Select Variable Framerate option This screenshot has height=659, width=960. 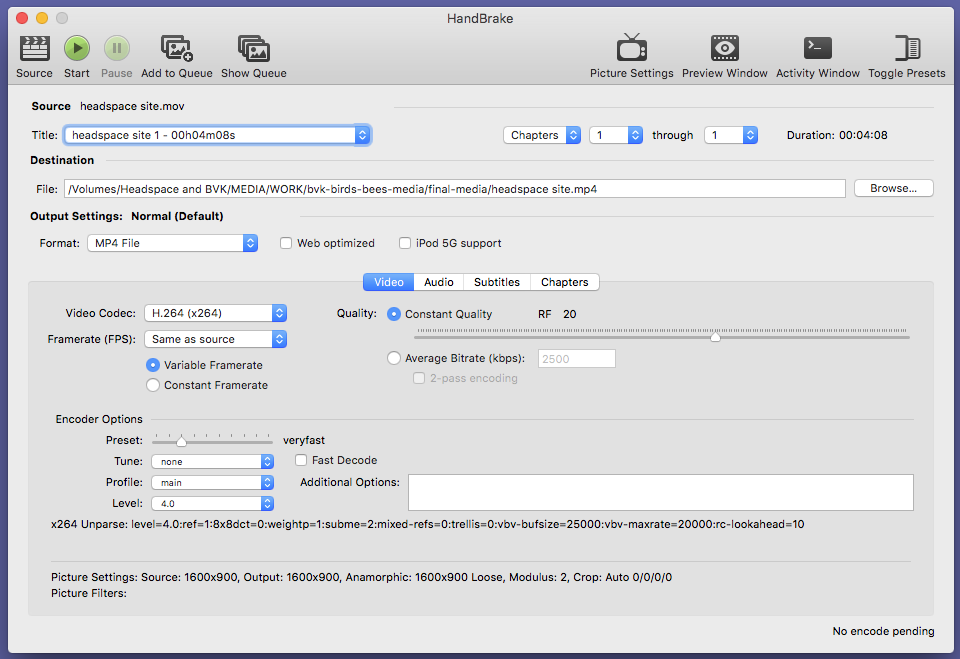pyautogui.click(x=153, y=365)
